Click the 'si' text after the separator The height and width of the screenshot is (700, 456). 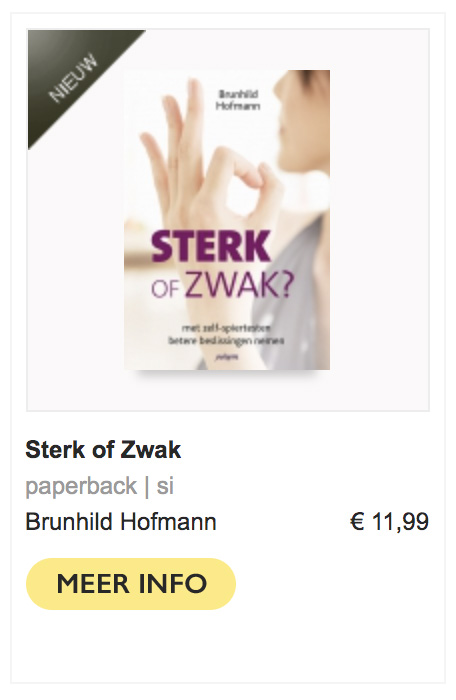click(165, 486)
